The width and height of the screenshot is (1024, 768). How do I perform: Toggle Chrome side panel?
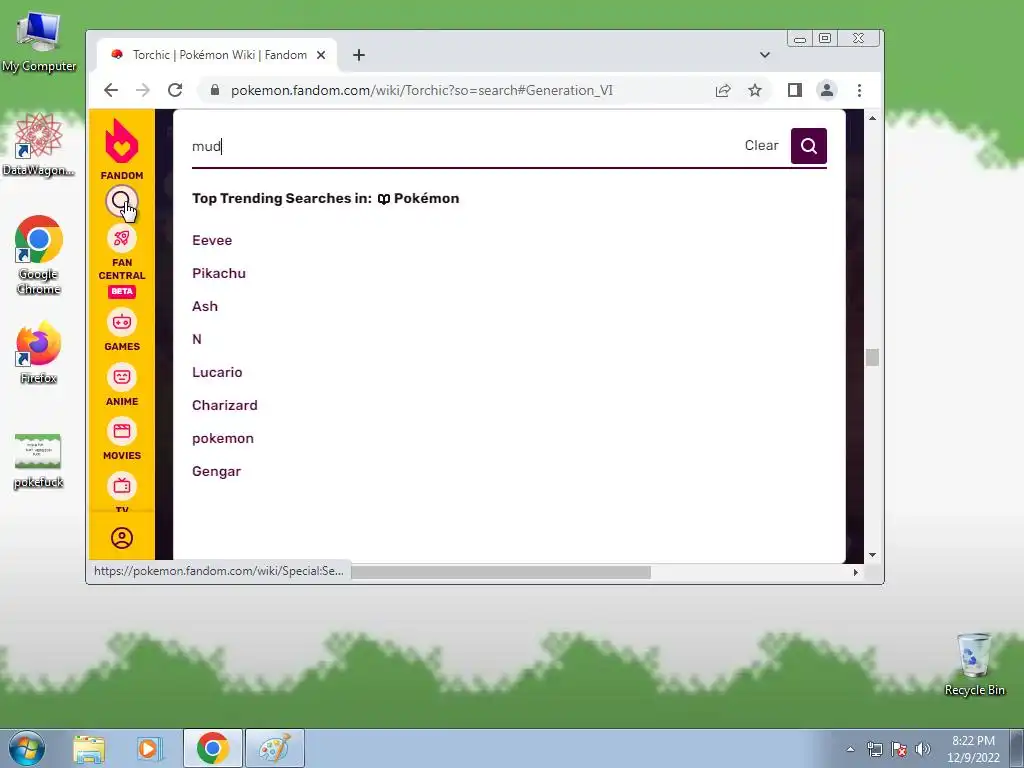click(x=795, y=90)
